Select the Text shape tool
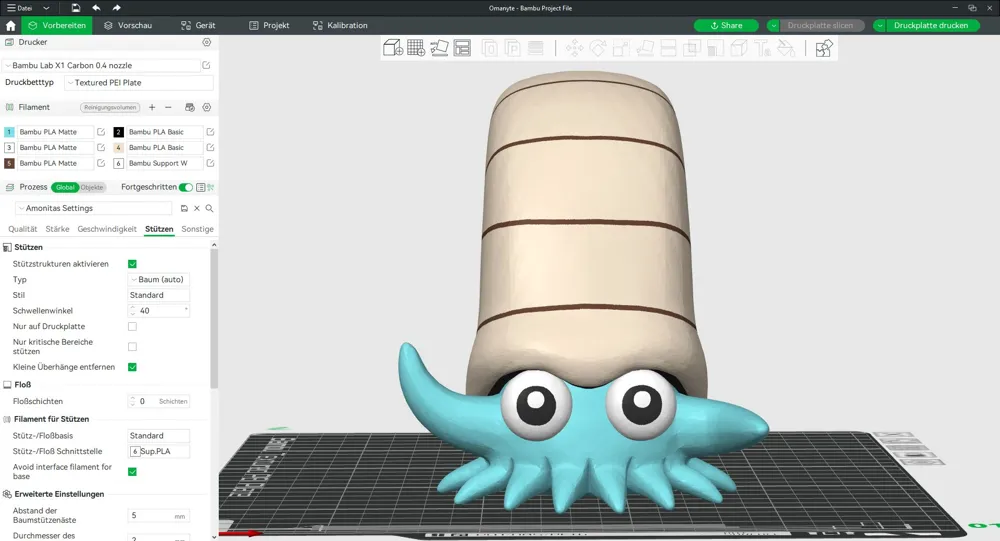The height and width of the screenshot is (541, 1000). 762,48
